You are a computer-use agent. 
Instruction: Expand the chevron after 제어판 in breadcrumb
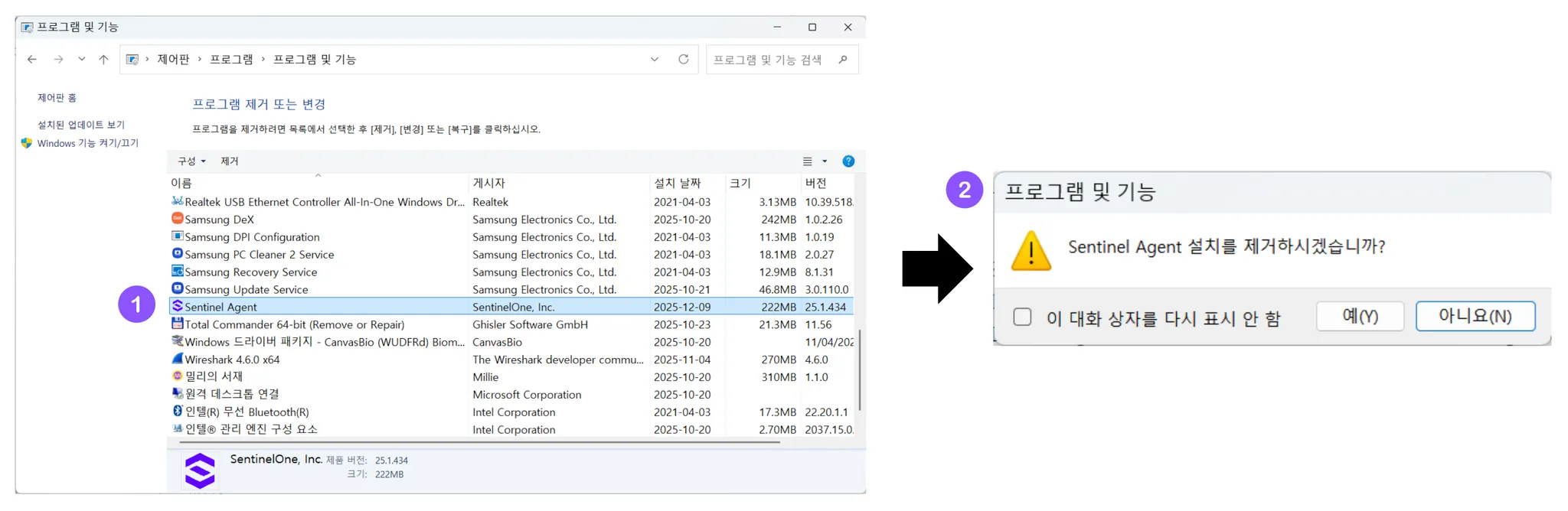tap(200, 59)
